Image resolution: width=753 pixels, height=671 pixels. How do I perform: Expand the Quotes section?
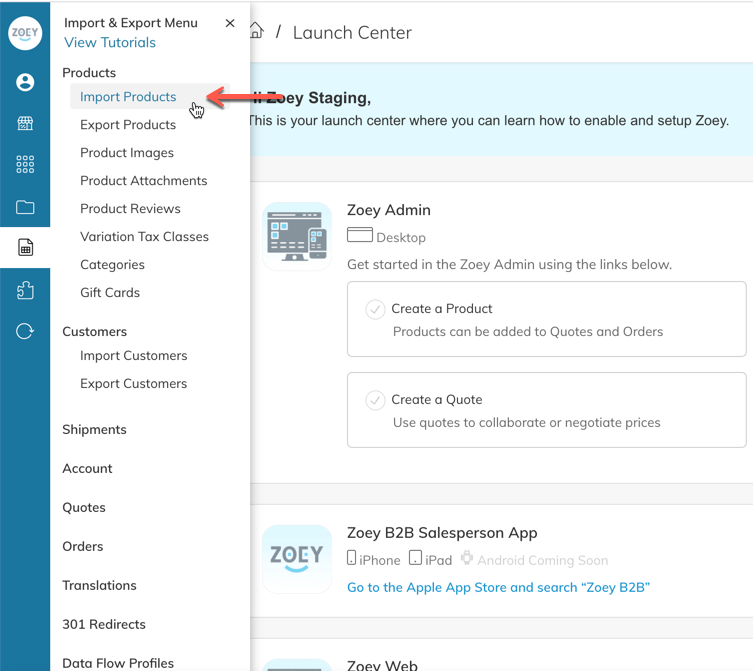[84, 507]
